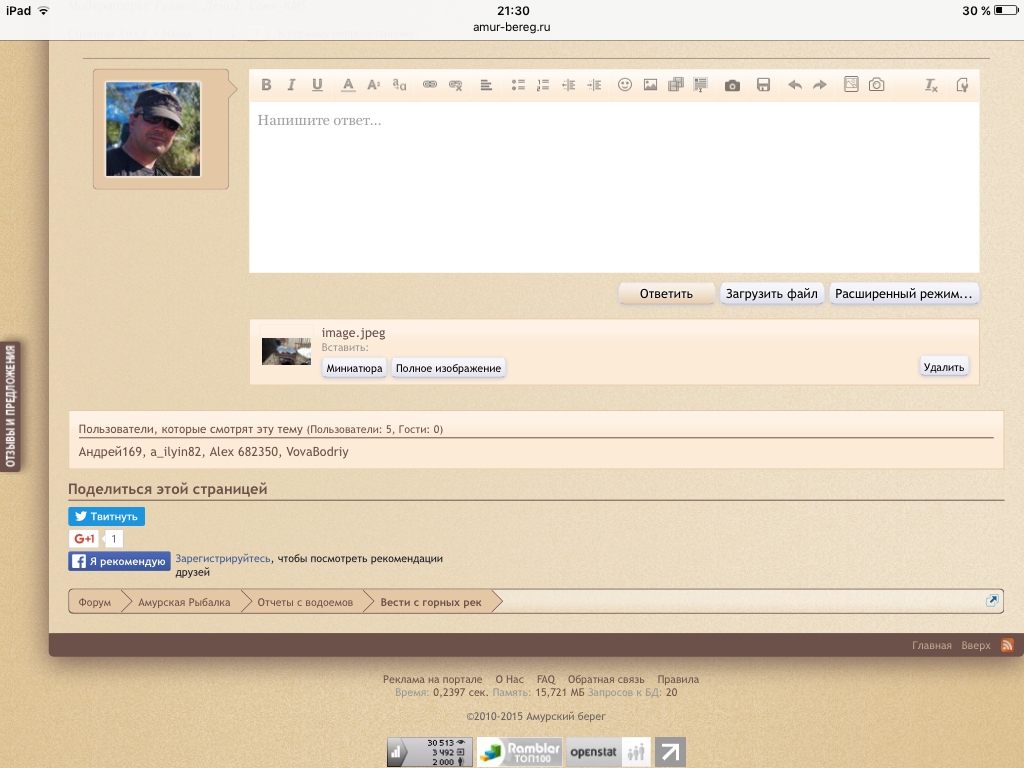The width and height of the screenshot is (1024, 768).
Task: Toggle underline text formatting
Action: pos(317,85)
